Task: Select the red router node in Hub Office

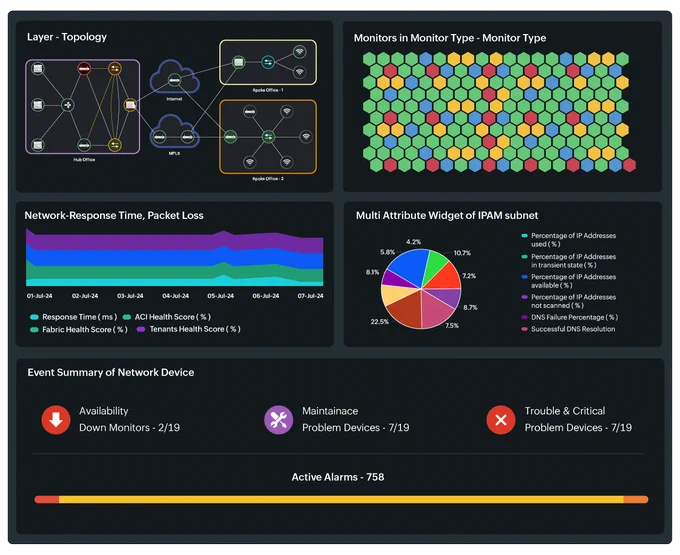Action: point(84,68)
